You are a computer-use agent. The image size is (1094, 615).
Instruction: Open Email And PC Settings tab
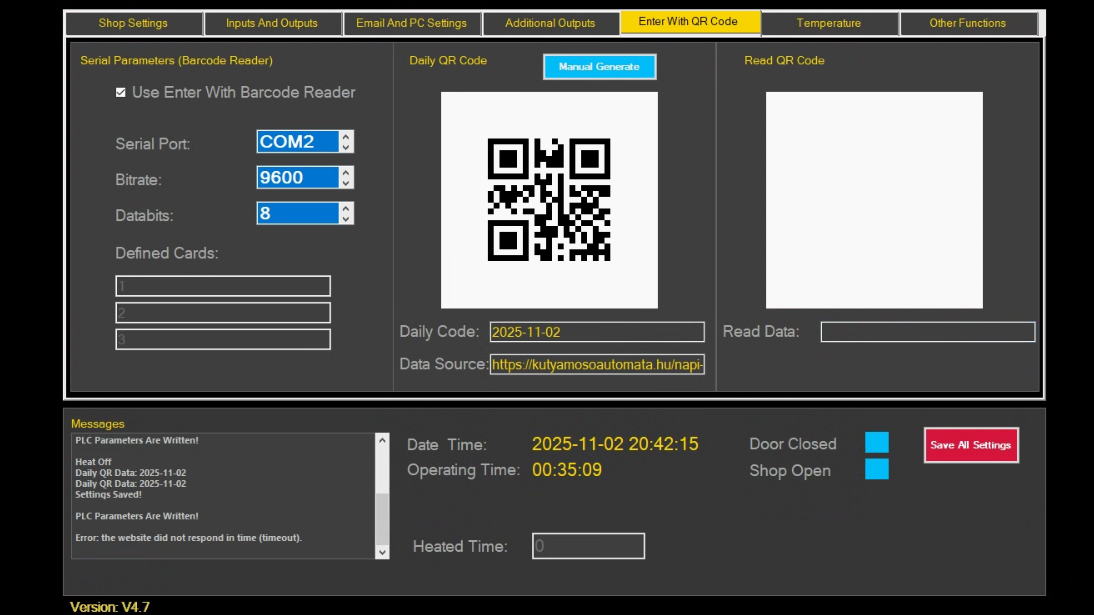pyautogui.click(x=411, y=23)
